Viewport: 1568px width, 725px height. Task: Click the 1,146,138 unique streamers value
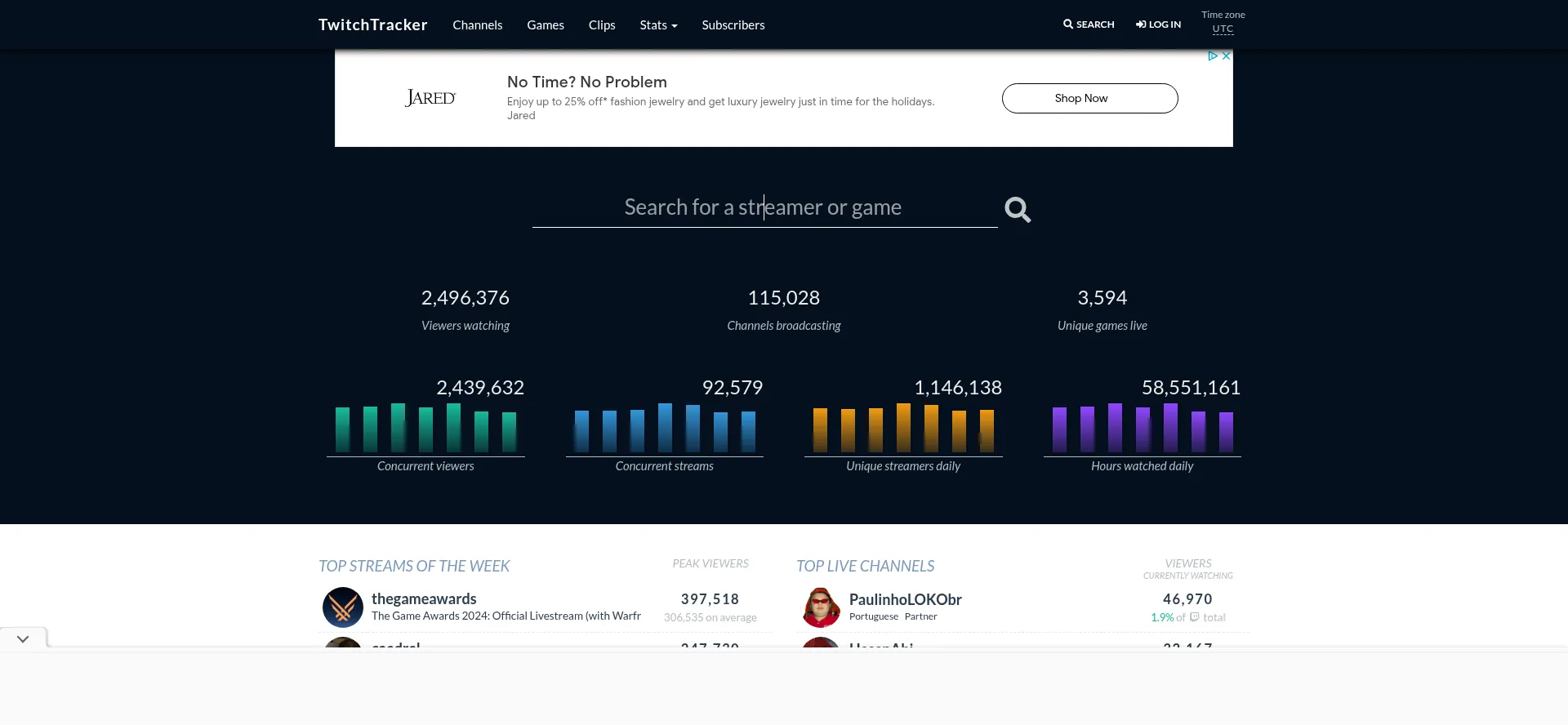[958, 388]
